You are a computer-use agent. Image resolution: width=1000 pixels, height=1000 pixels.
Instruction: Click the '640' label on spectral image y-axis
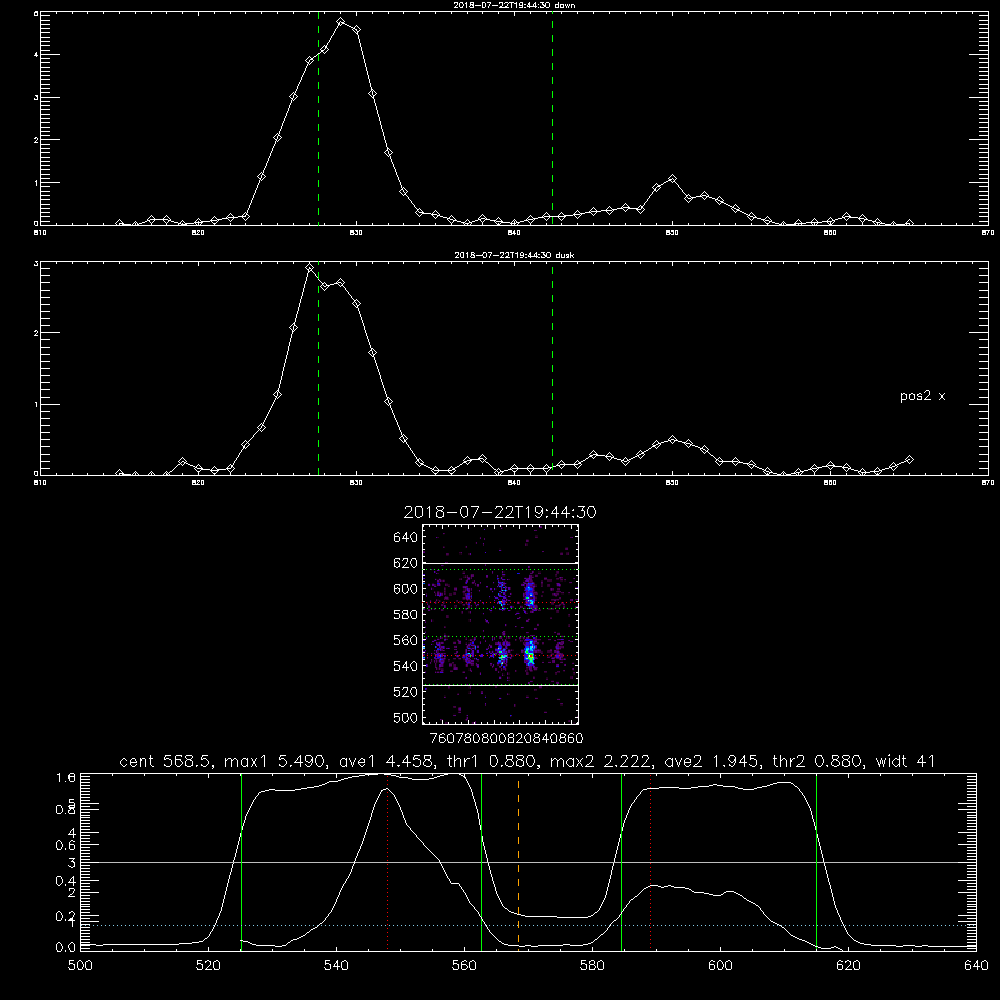coord(406,538)
